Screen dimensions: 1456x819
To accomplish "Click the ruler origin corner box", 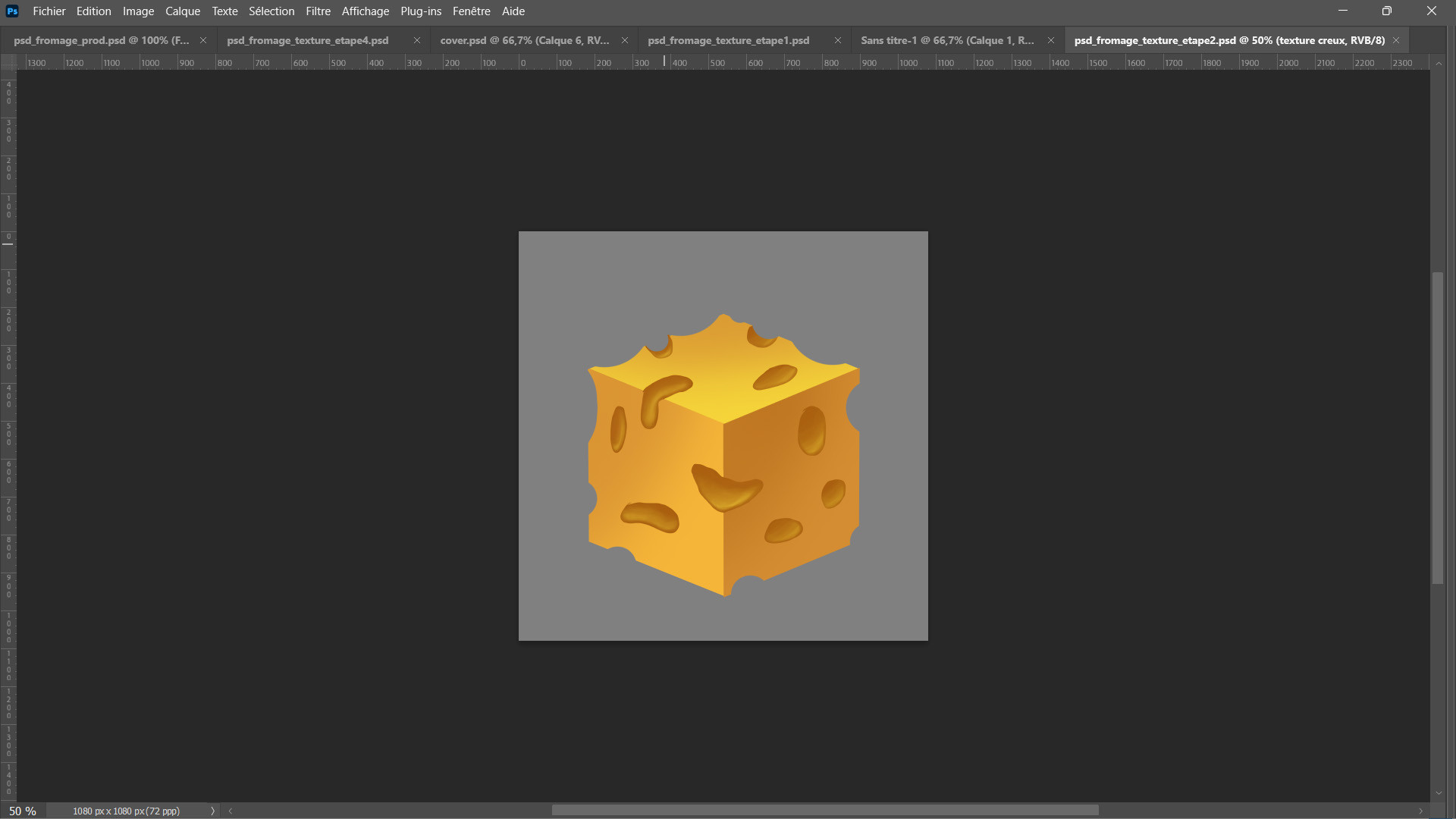I will tap(8, 62).
